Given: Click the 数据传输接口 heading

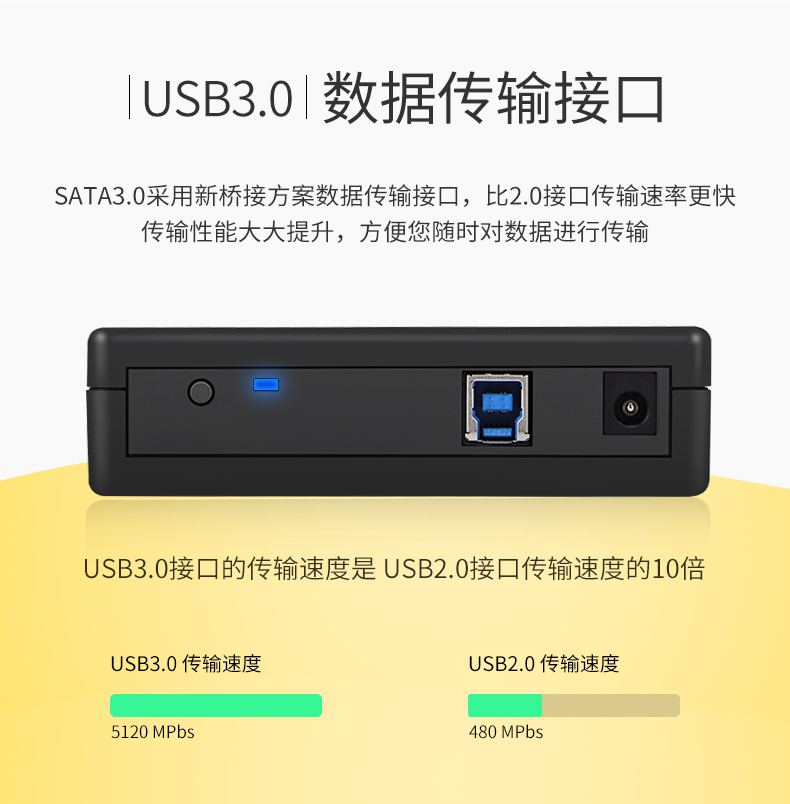Looking at the screenshot, I should (494, 97).
